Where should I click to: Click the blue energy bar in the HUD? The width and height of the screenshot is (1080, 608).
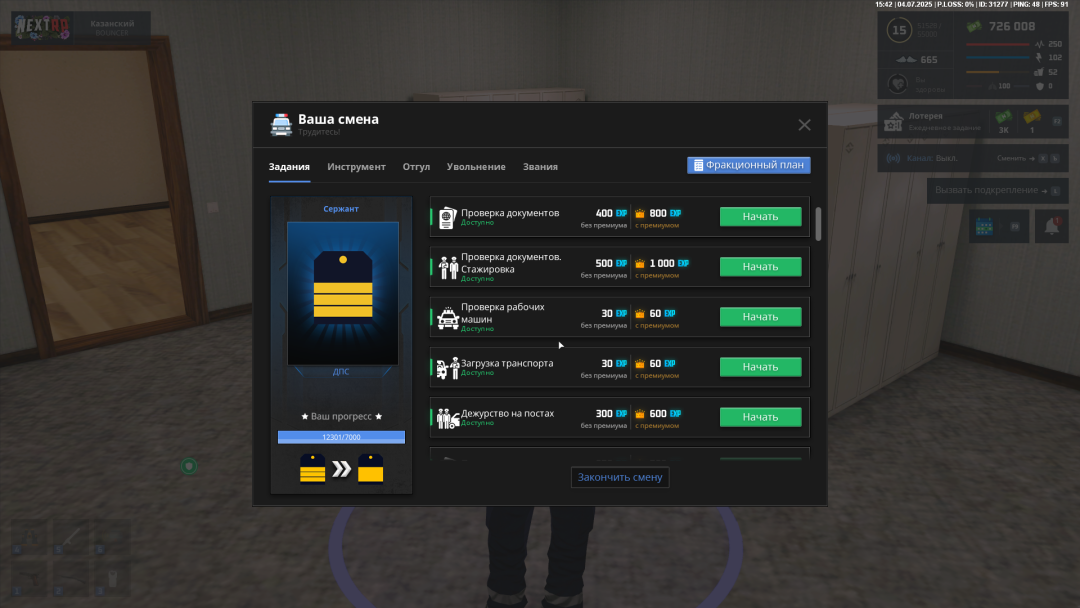click(x=997, y=58)
